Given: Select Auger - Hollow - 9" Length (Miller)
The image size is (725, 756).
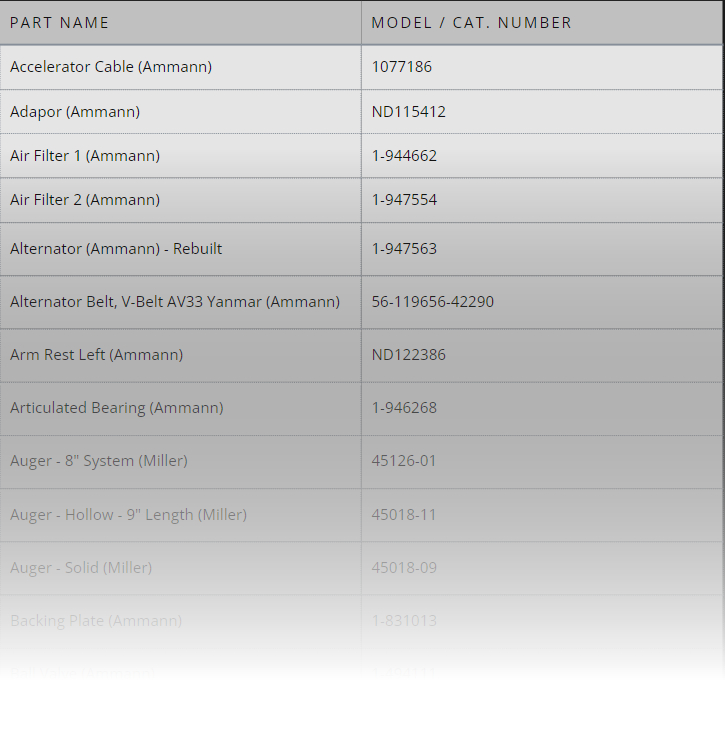Looking at the screenshot, I should [x=128, y=515].
